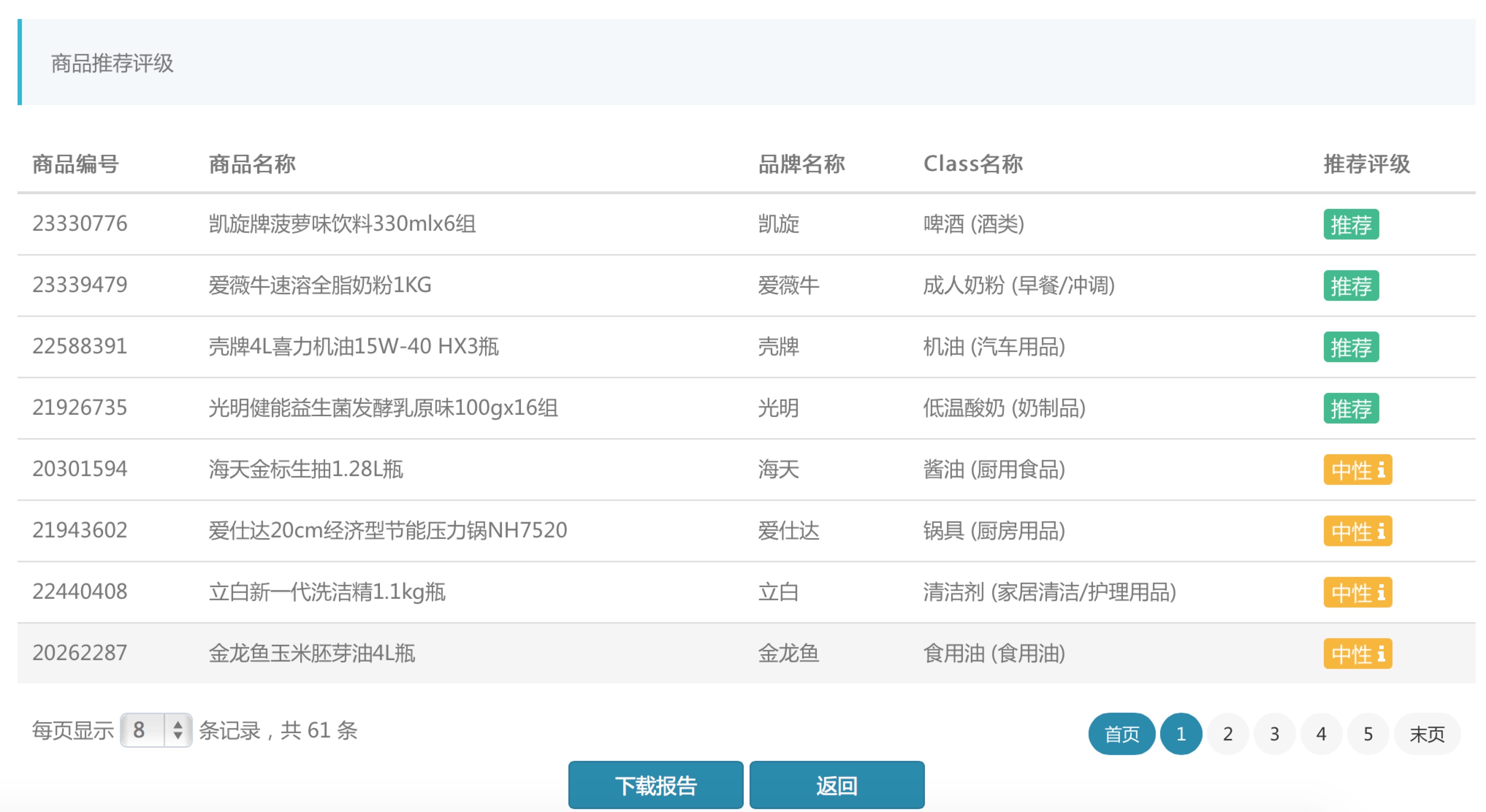
Task: Select product number 20262287
Action: point(80,653)
